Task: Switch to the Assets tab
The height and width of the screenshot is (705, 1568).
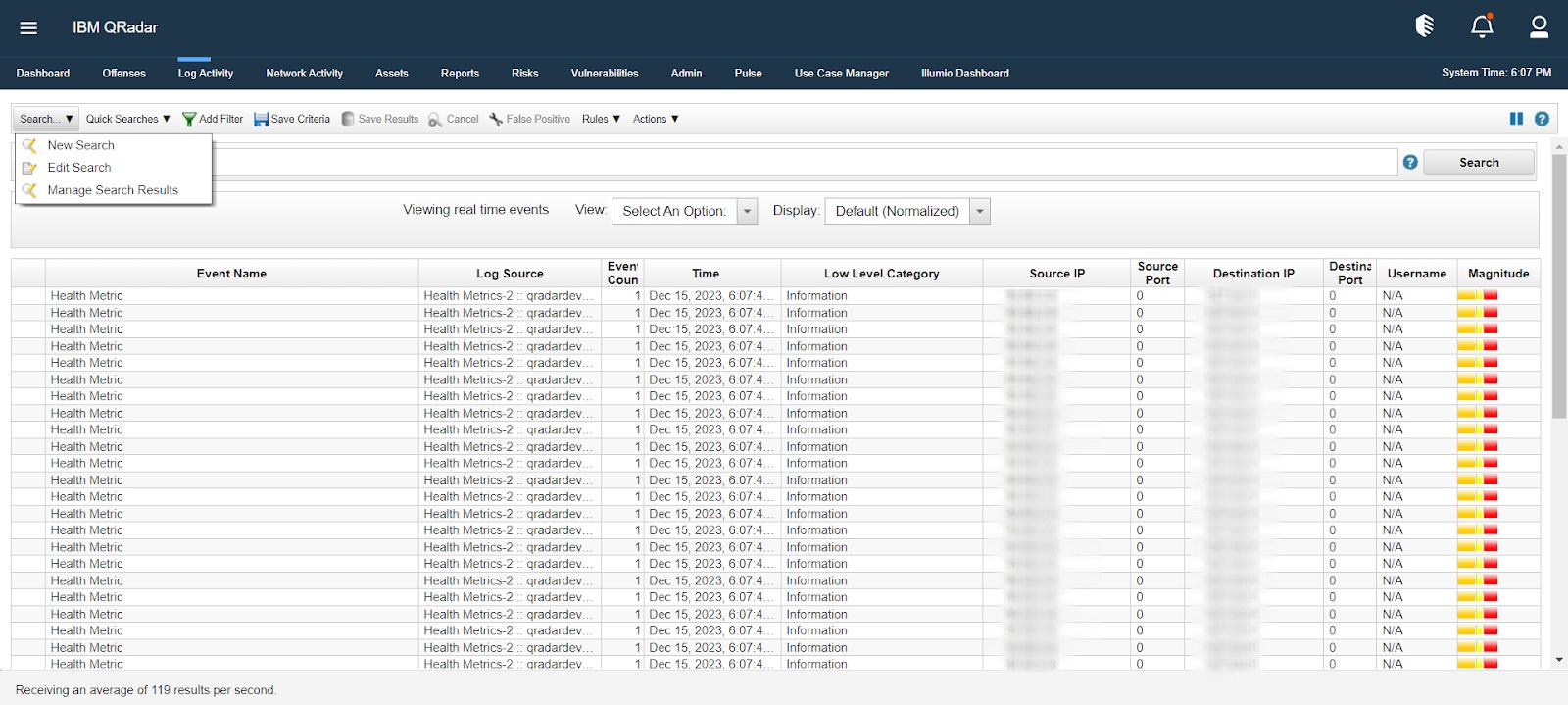Action: 391,74
